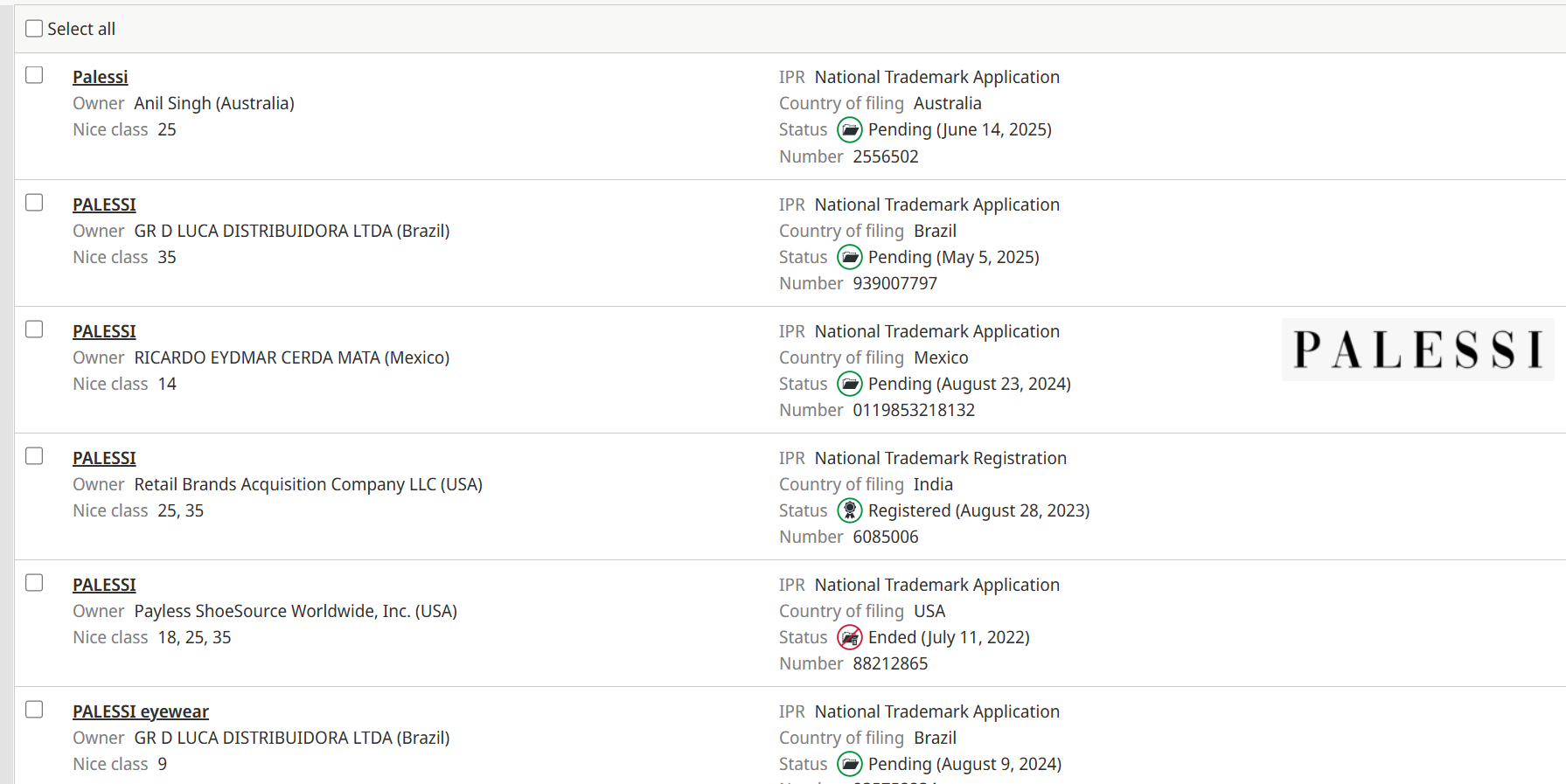
Task: Select checkbox for RICARDO EYDMAR CERDA MATA entry
Action: (x=34, y=330)
